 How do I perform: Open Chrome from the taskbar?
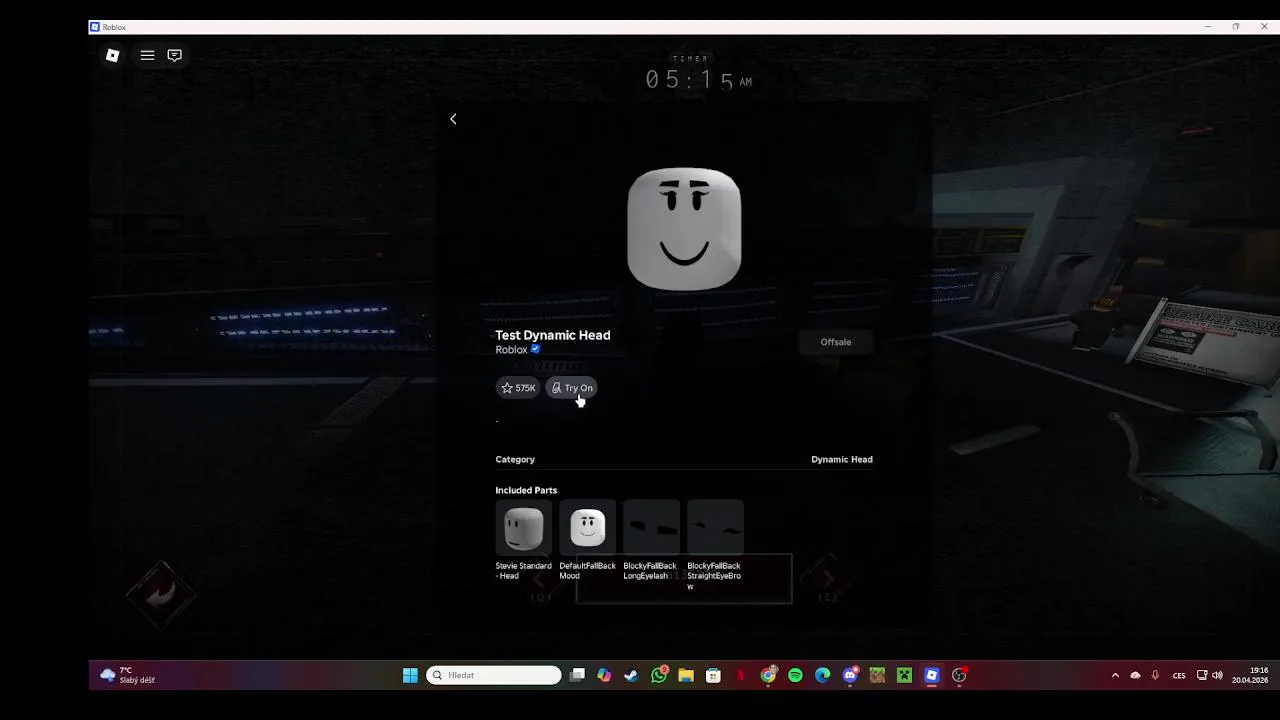click(x=768, y=675)
